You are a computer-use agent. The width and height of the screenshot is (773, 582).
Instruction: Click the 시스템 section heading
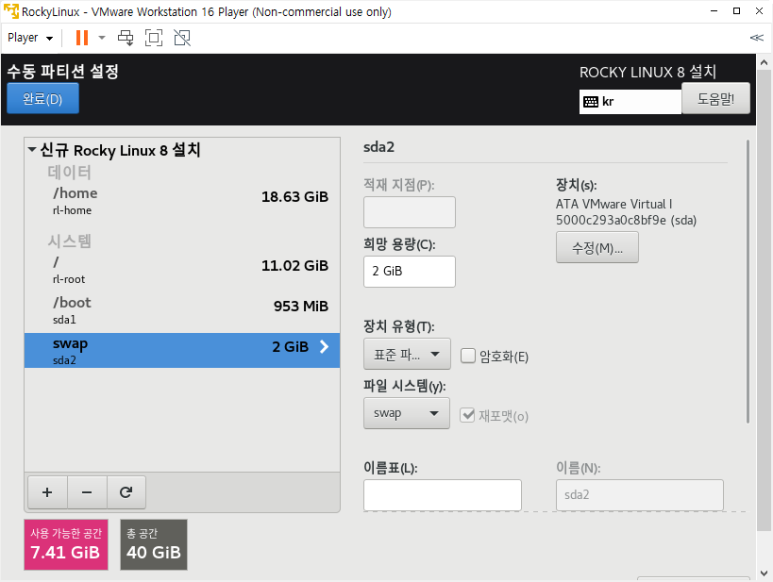[70, 241]
